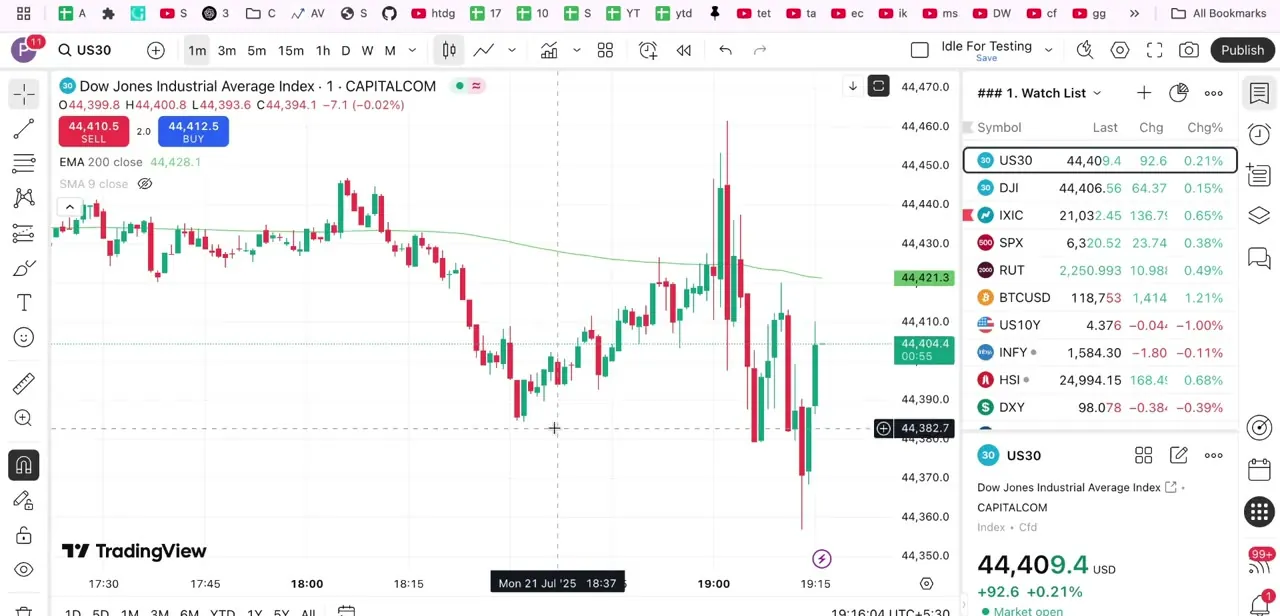Activate the zoom in tool
Viewport: 1280px width, 616px height.
click(24, 418)
